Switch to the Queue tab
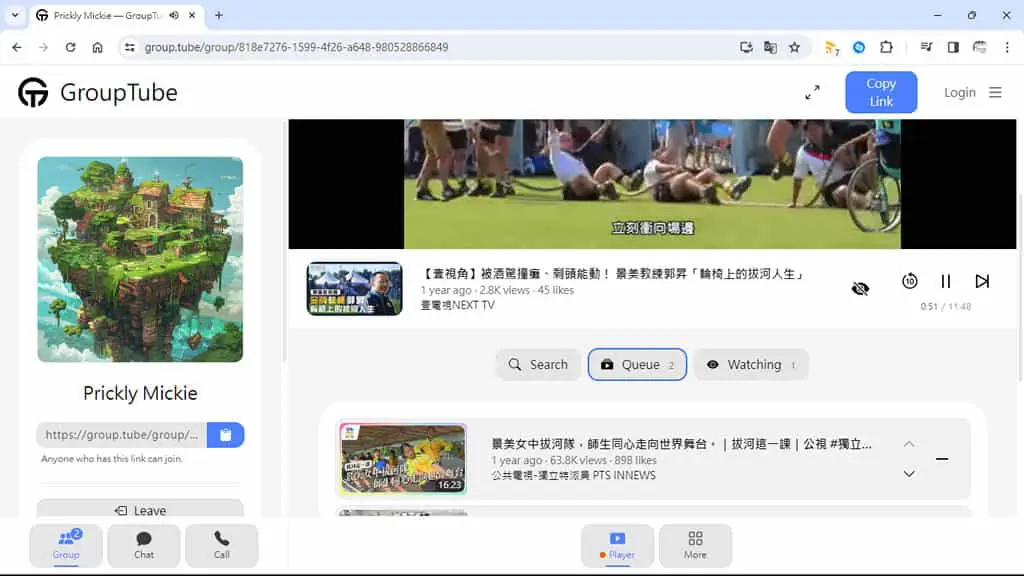The height and width of the screenshot is (576, 1024). (x=637, y=364)
